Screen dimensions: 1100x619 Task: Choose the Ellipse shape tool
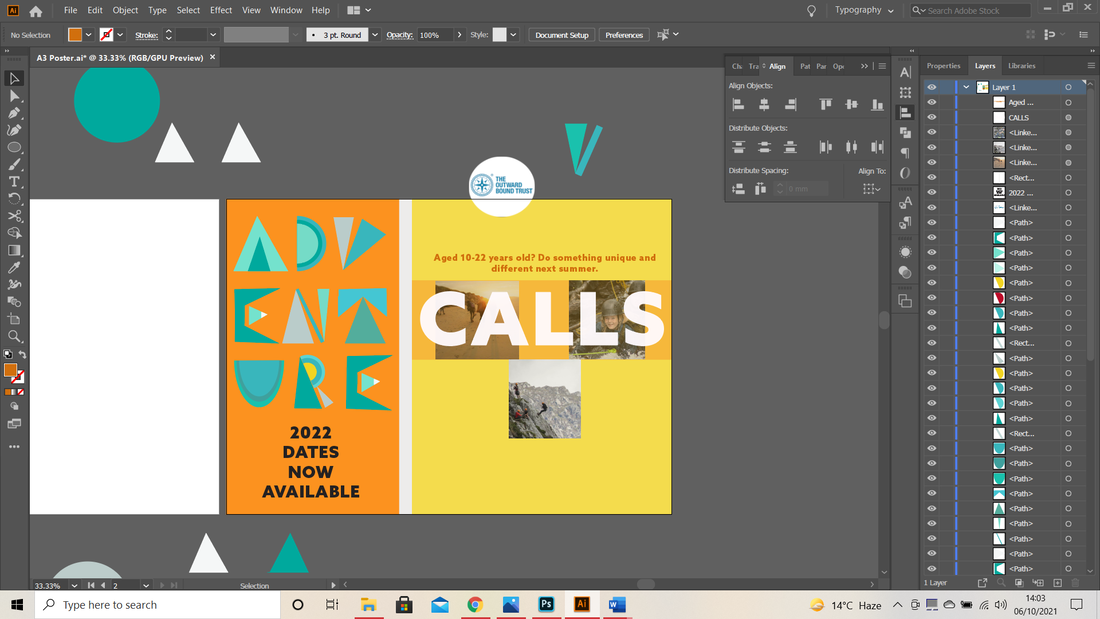tap(14, 147)
